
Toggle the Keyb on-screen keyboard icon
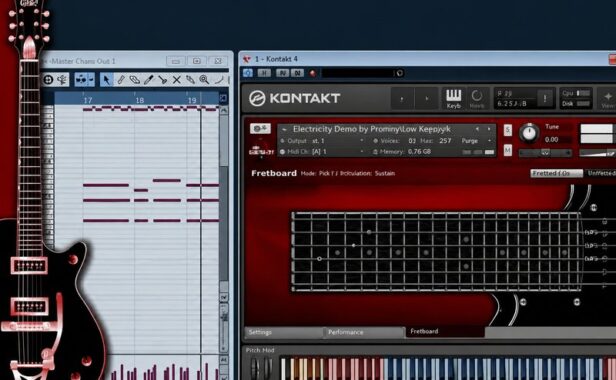point(453,98)
